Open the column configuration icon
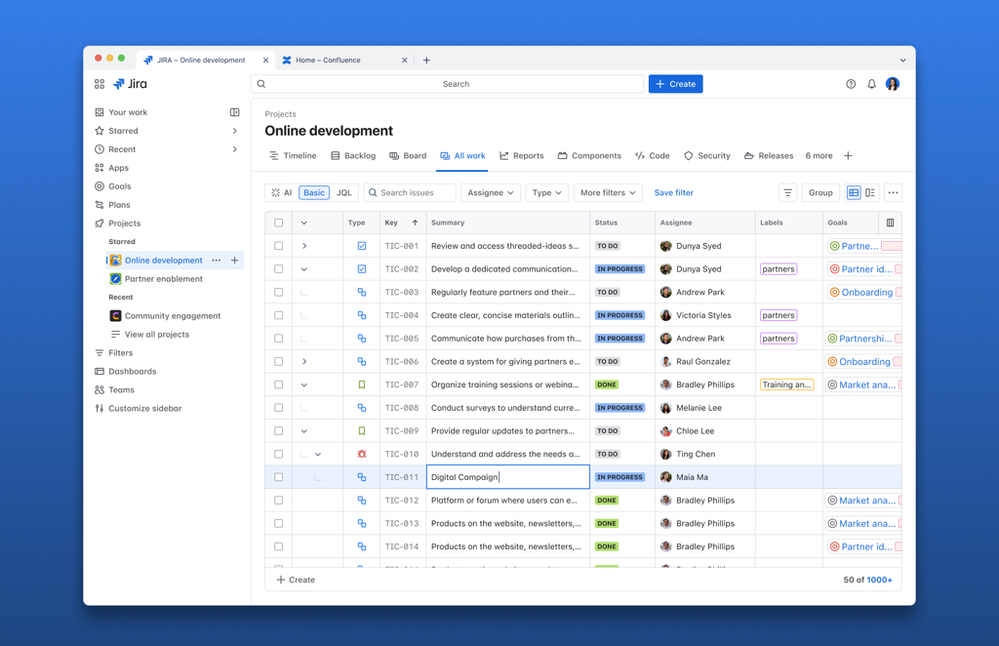This screenshot has width=999, height=646. [890, 222]
